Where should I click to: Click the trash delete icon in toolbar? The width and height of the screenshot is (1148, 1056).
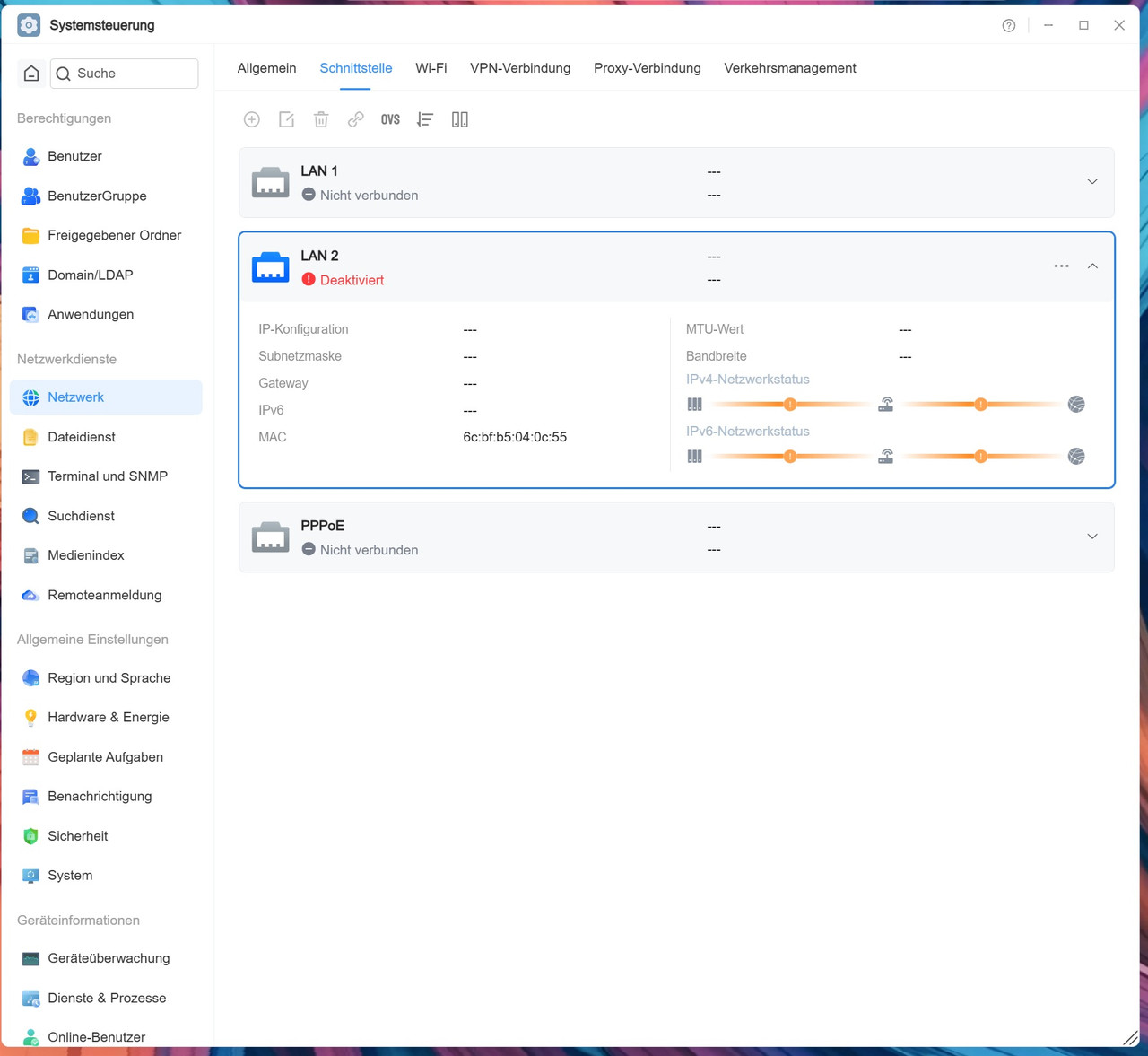(321, 119)
